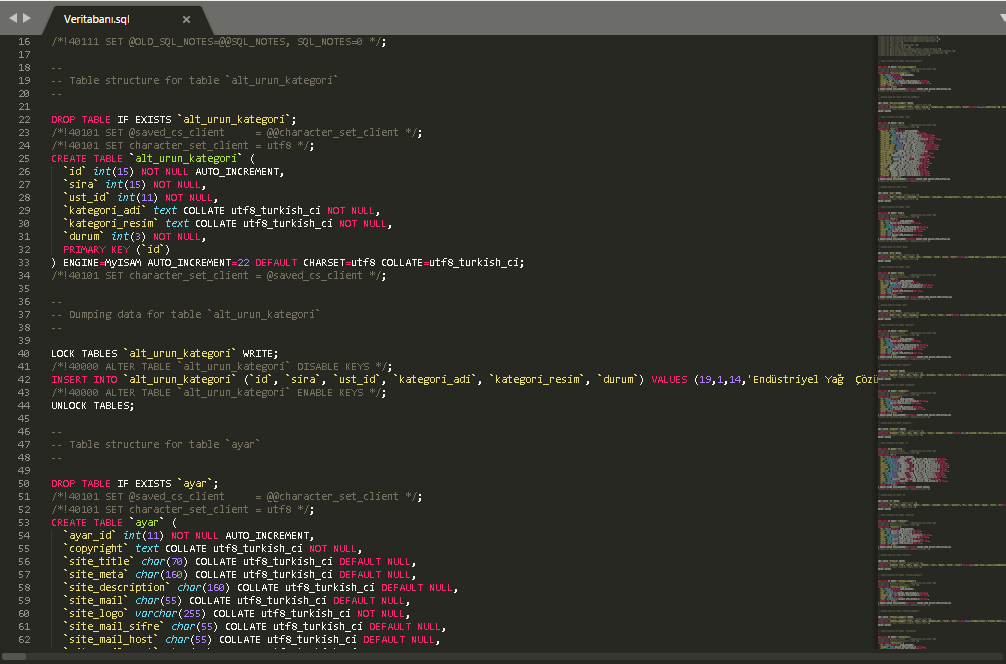Screen dimensions: 1006x664
Task: Close the Veritabanı.sql tab
Action: 186,19
